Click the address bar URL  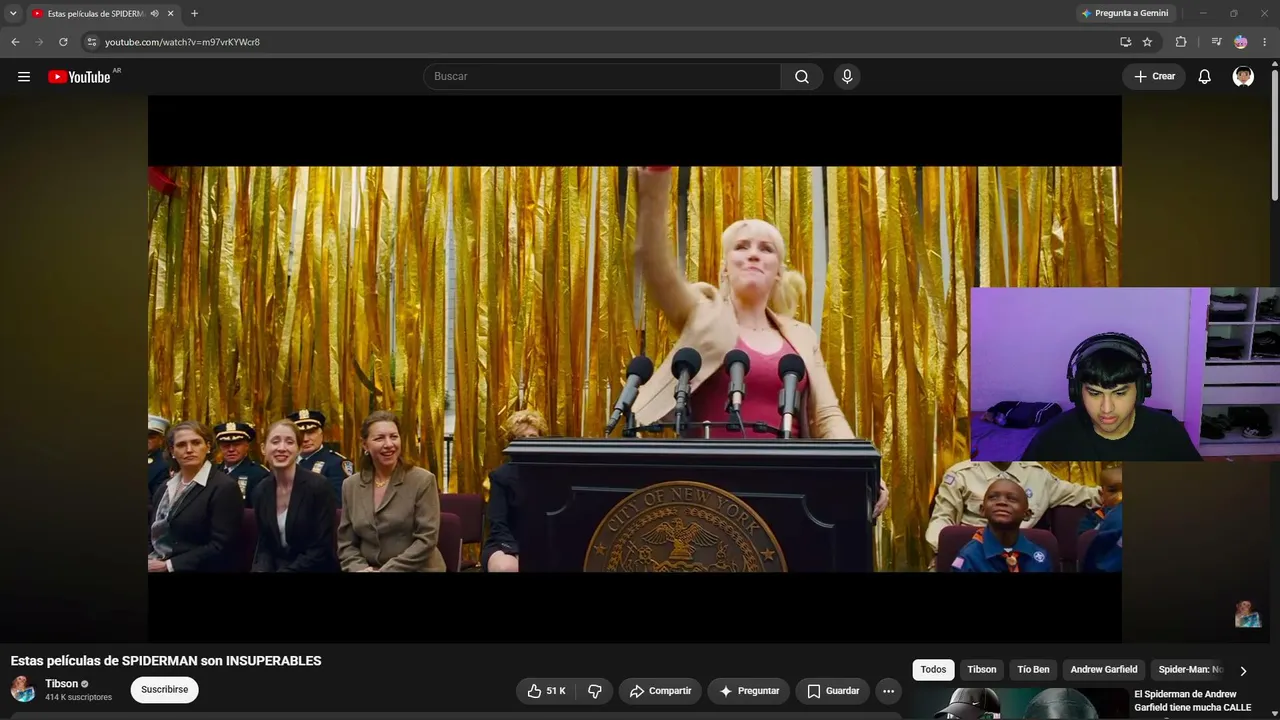[182, 42]
